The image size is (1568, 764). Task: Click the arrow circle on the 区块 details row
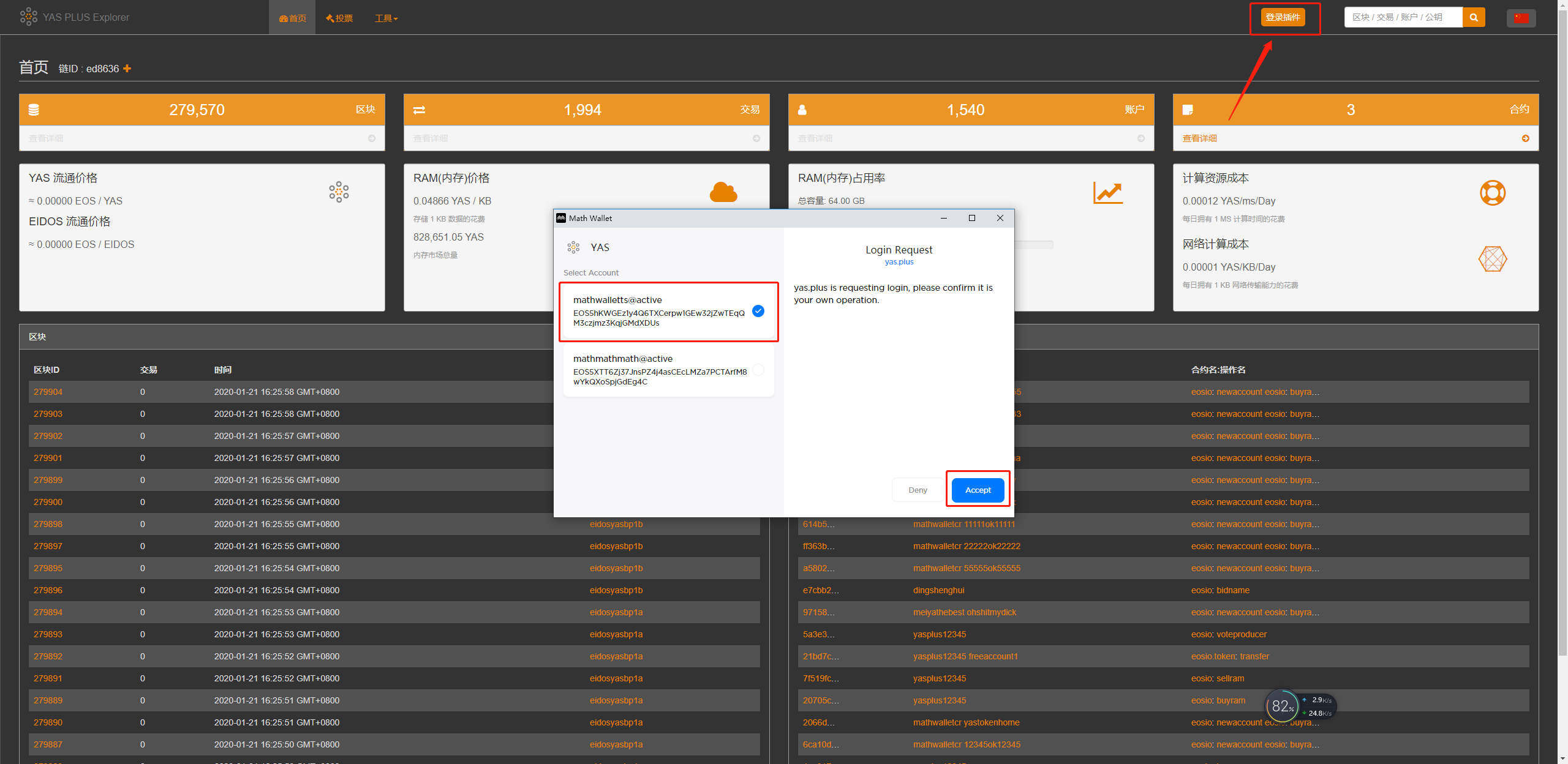click(372, 139)
